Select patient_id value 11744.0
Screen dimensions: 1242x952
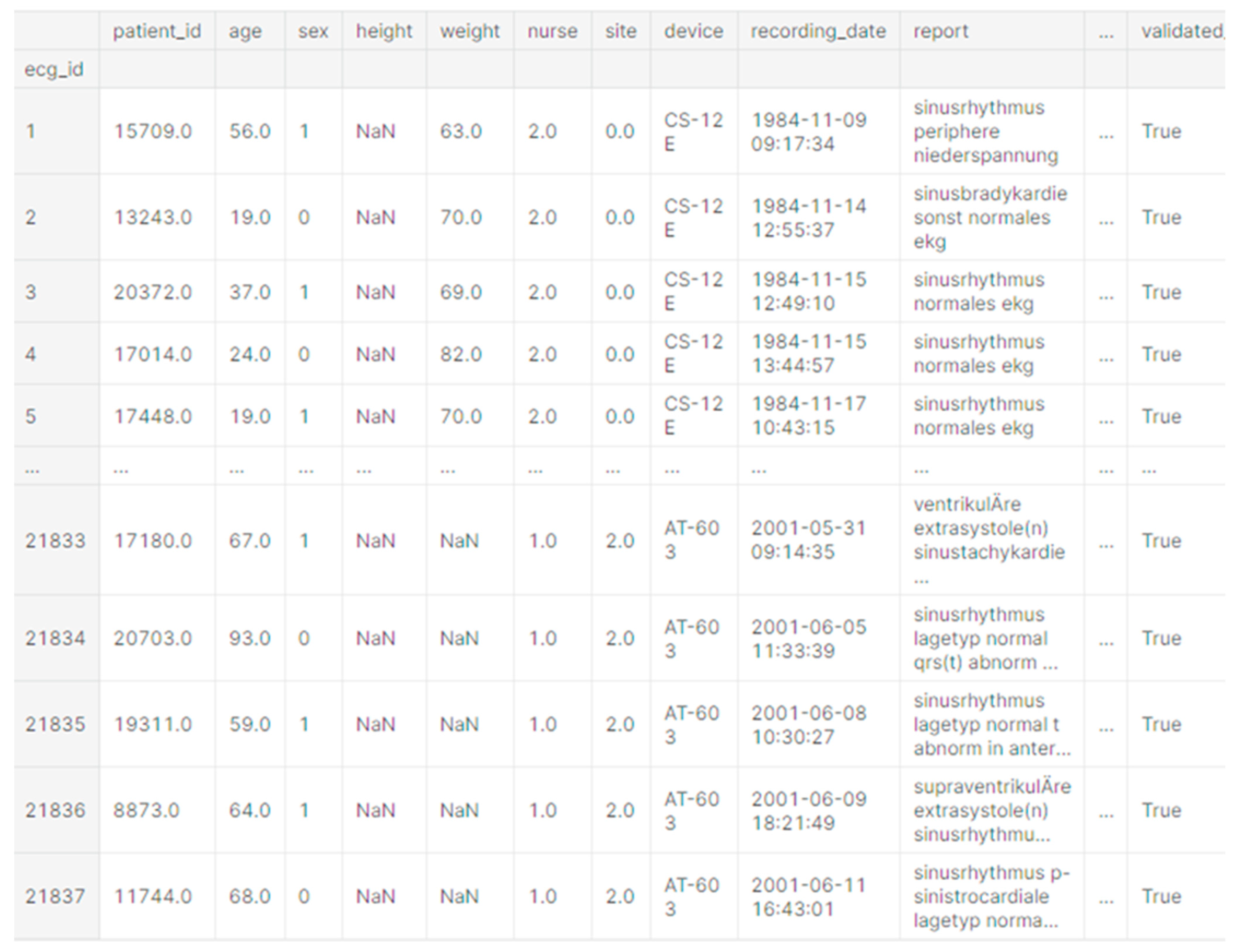tap(153, 896)
